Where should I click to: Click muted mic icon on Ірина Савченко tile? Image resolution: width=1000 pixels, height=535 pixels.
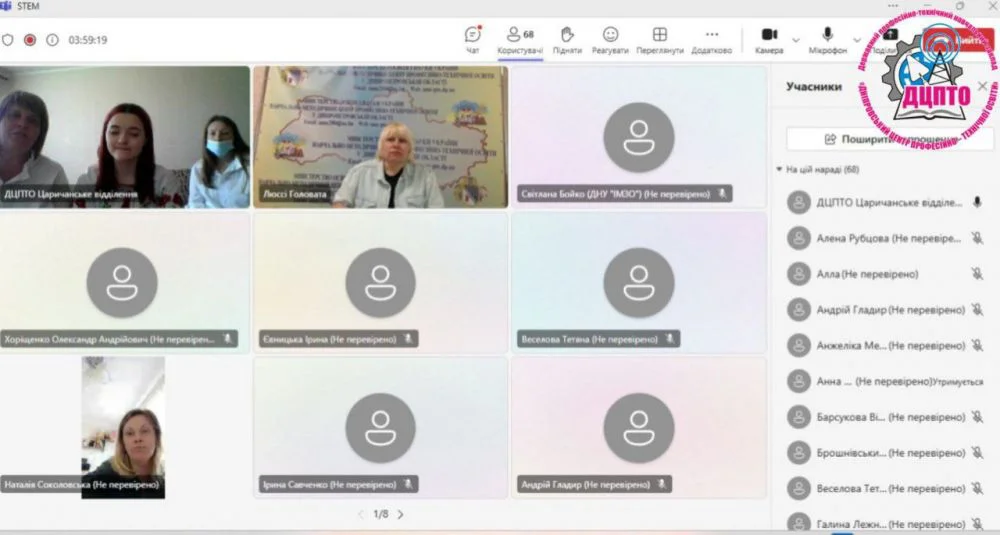[408, 485]
